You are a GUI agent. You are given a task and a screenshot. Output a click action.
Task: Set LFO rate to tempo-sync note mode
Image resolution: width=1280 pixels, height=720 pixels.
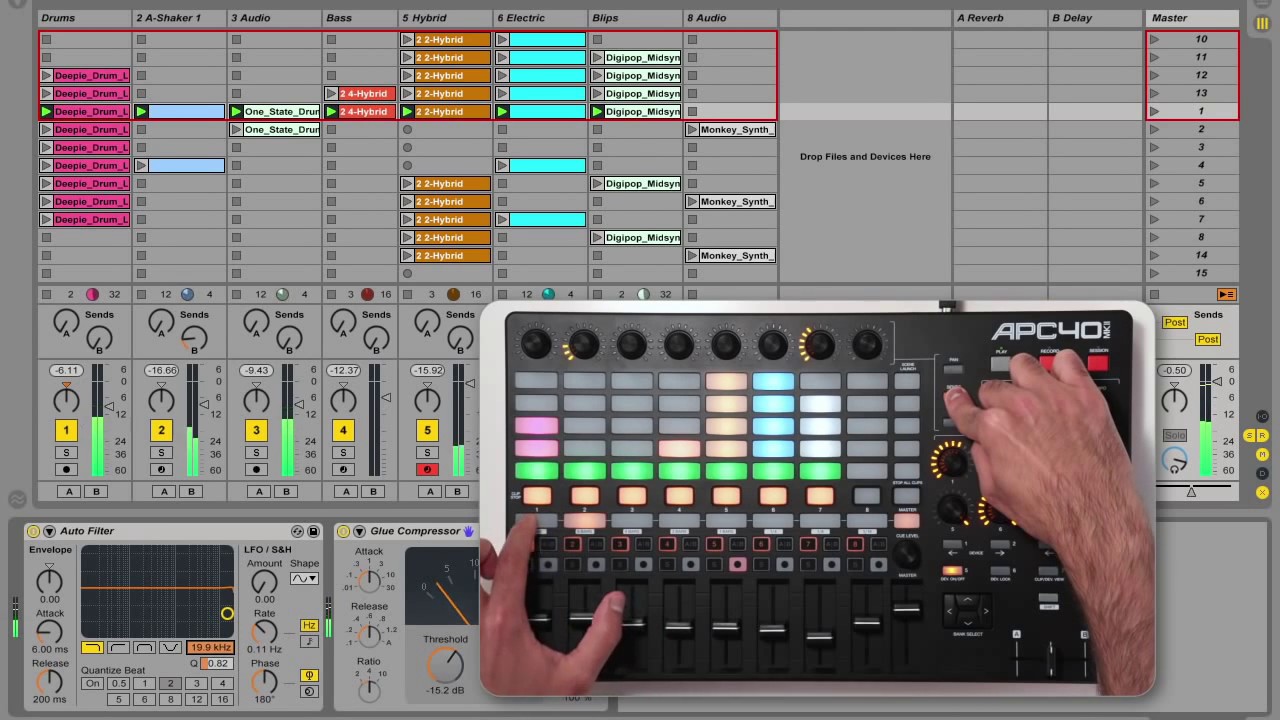309,641
